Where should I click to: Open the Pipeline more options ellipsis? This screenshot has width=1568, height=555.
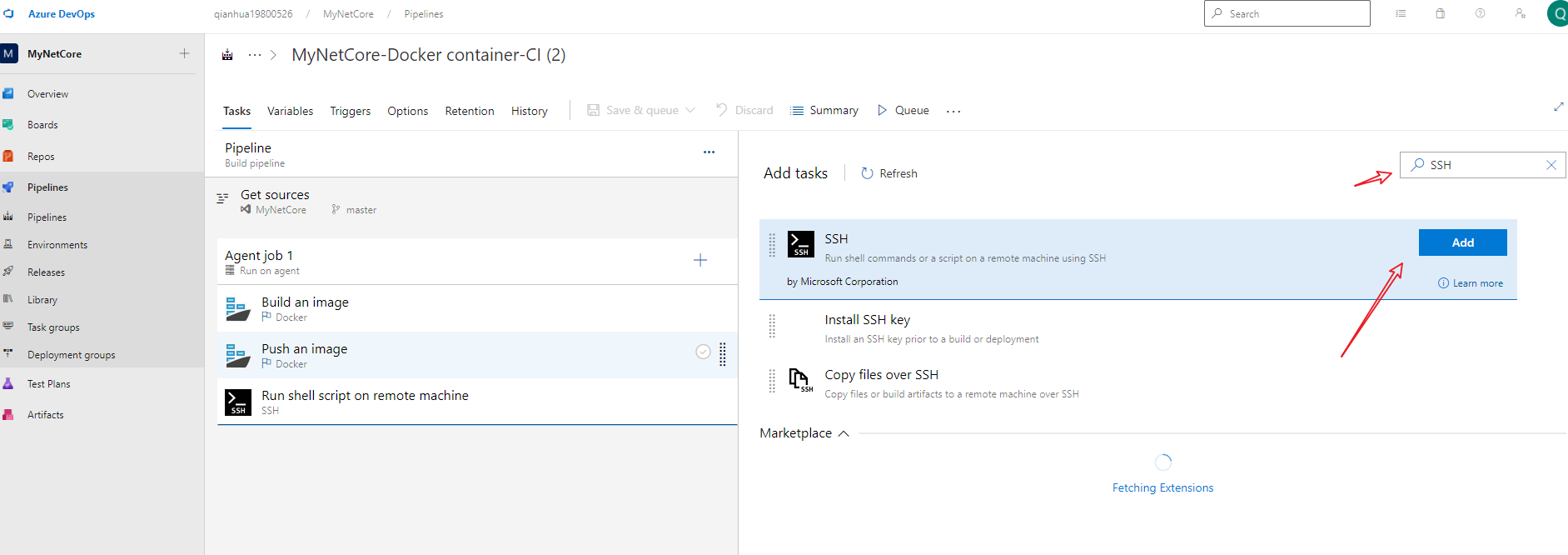[x=709, y=152]
